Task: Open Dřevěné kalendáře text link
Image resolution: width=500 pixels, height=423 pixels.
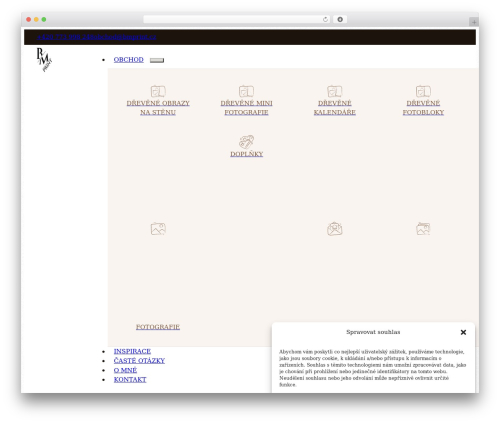Action: point(335,108)
